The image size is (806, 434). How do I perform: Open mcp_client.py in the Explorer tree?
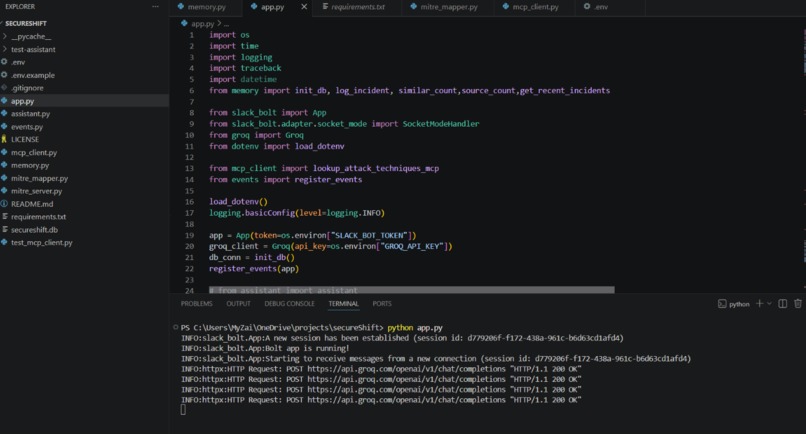[x=34, y=153]
